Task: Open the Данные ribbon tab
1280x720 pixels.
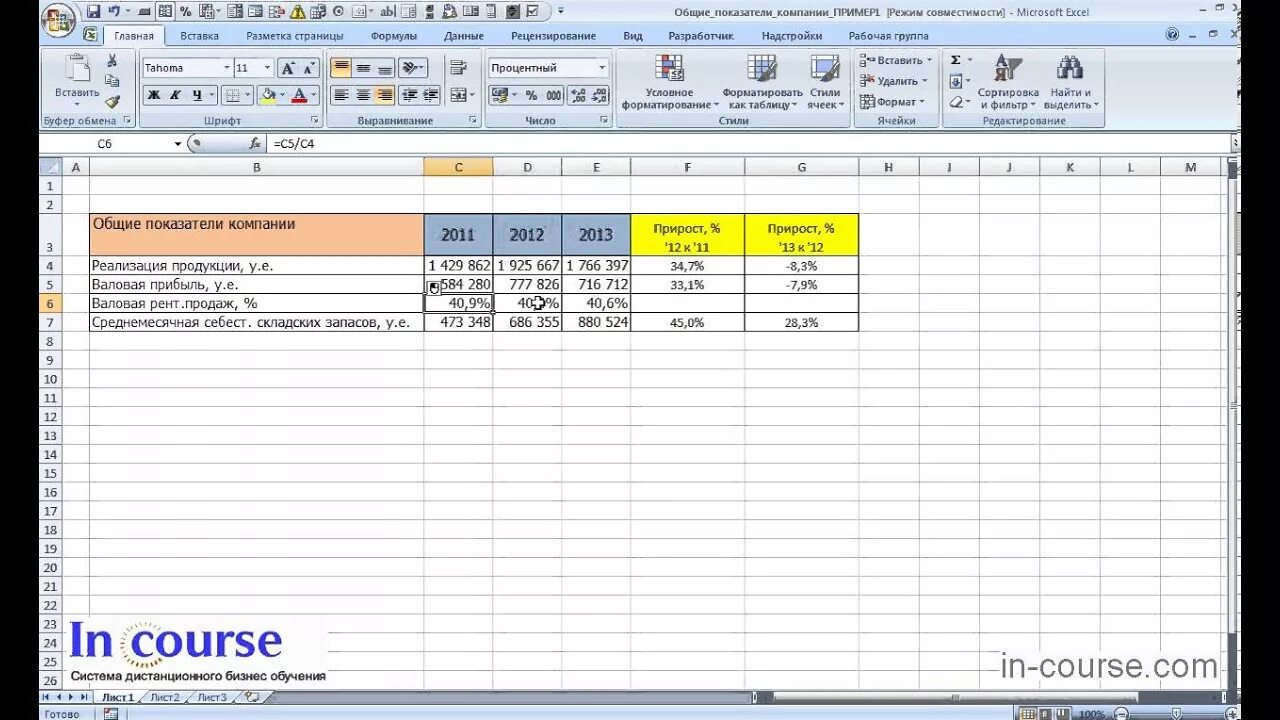Action: click(x=464, y=36)
